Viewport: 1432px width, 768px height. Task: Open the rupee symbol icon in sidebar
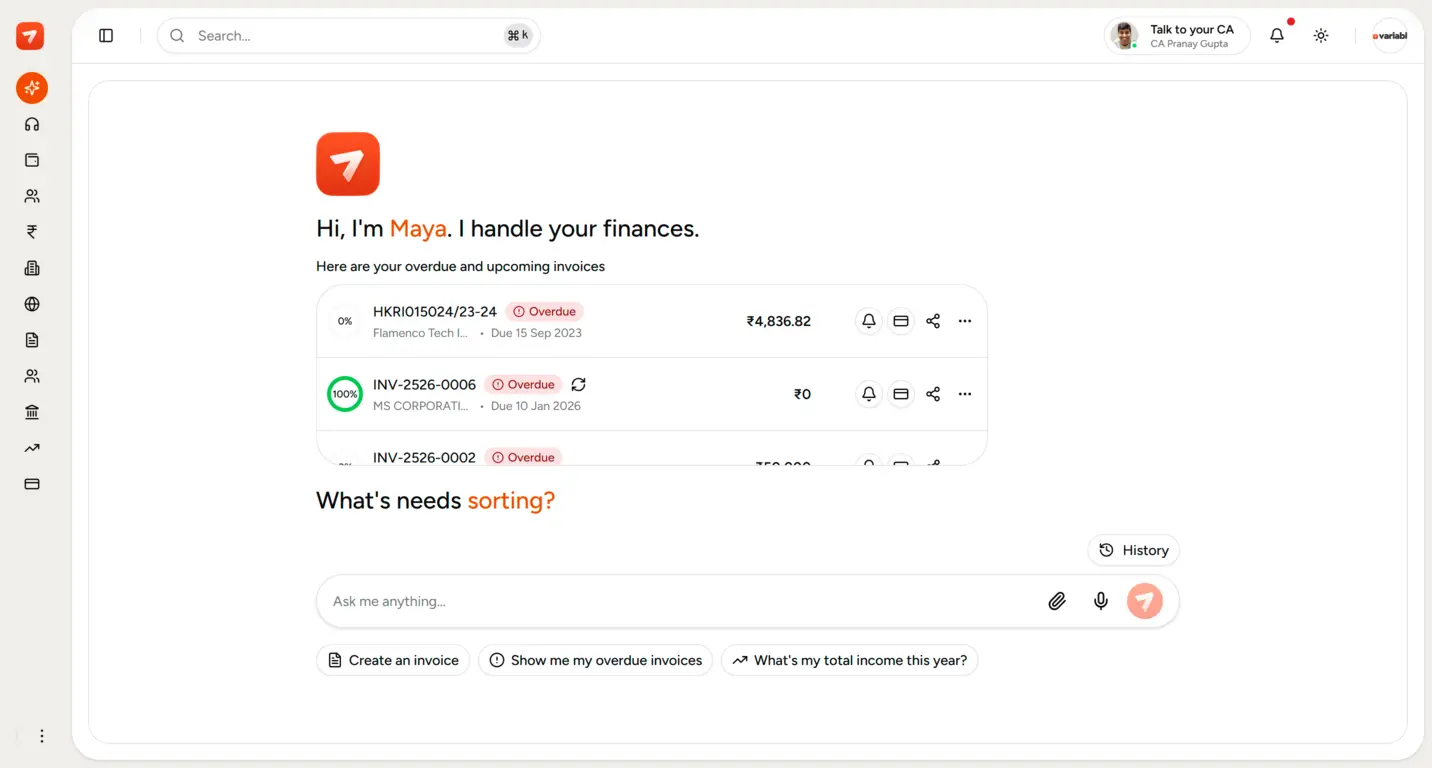point(32,232)
